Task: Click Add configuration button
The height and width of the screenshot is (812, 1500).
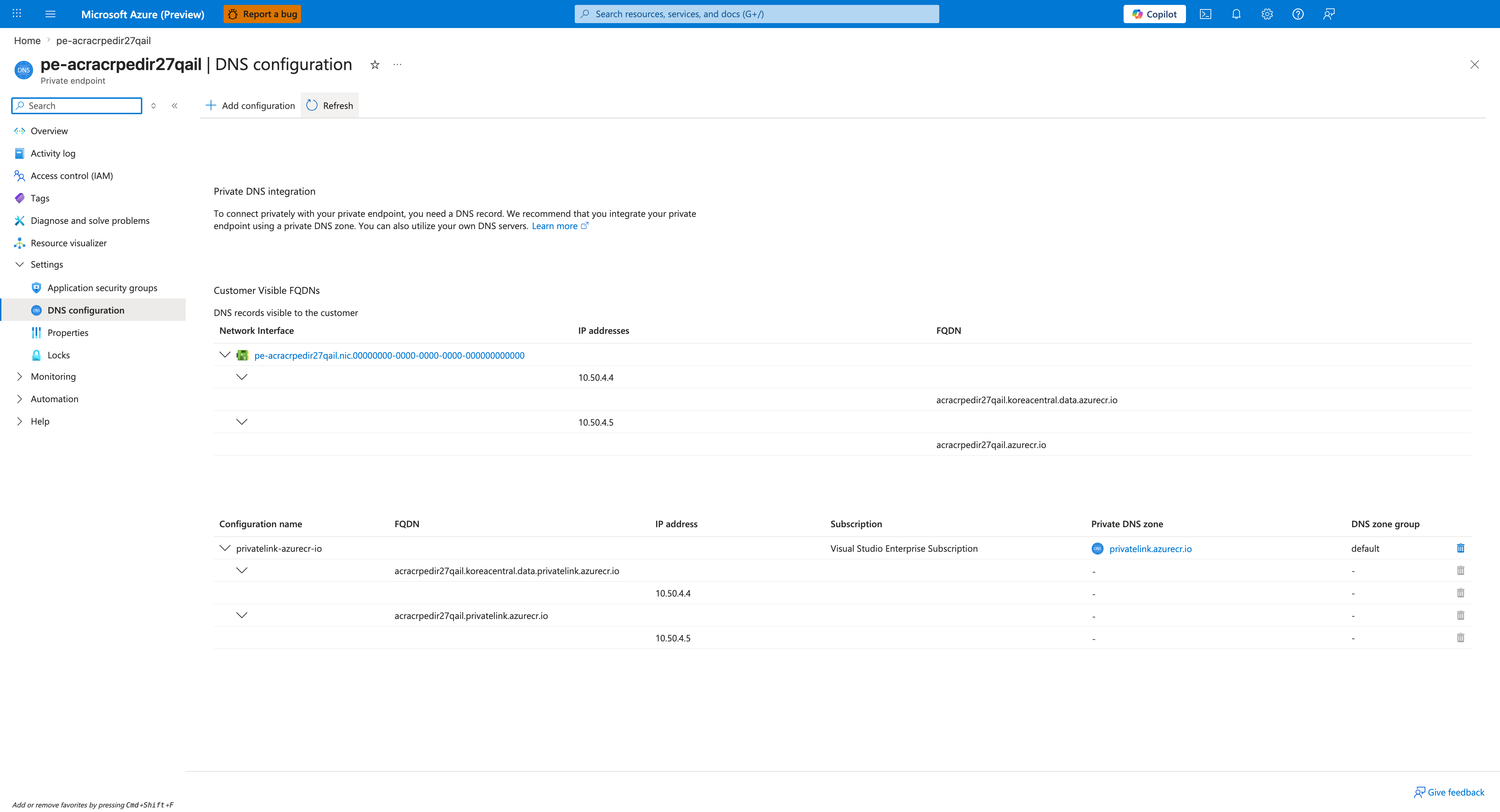Action: 250,105
